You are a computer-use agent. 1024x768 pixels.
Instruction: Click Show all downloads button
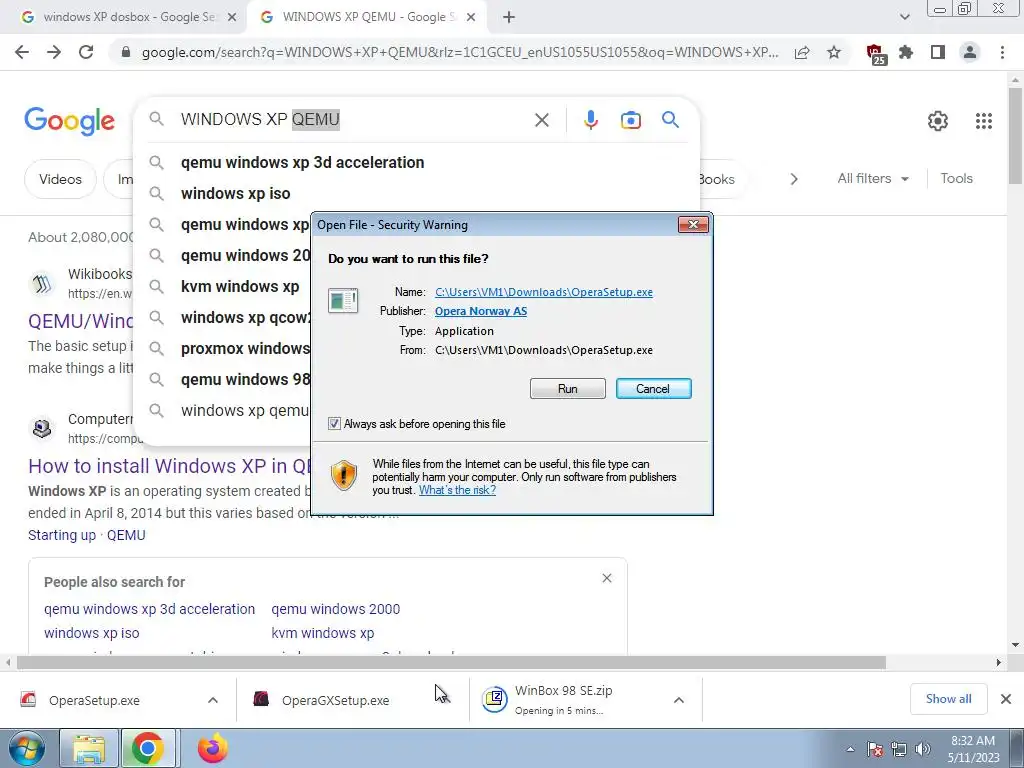tap(948, 699)
